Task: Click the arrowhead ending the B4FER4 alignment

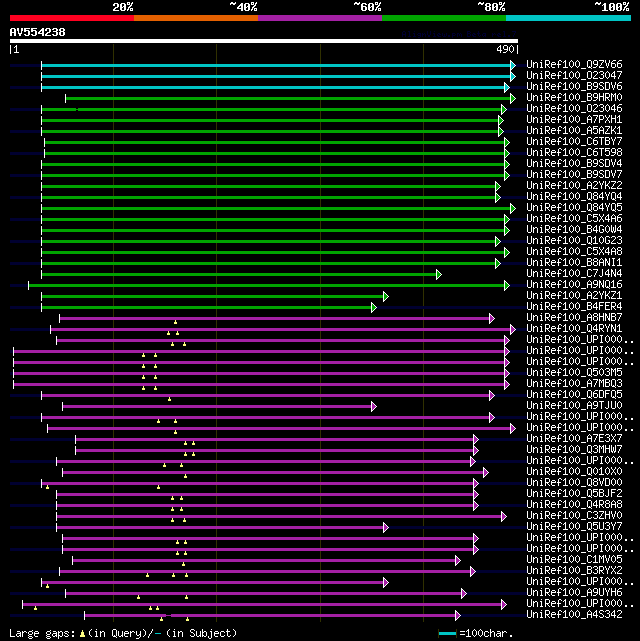Action: pyautogui.click(x=374, y=307)
